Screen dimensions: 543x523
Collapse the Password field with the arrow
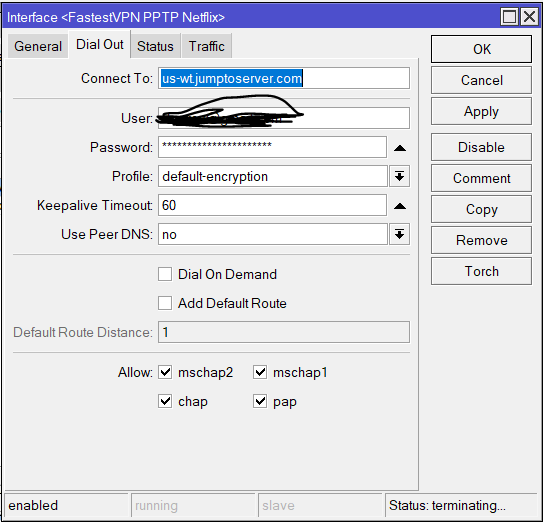click(400, 148)
